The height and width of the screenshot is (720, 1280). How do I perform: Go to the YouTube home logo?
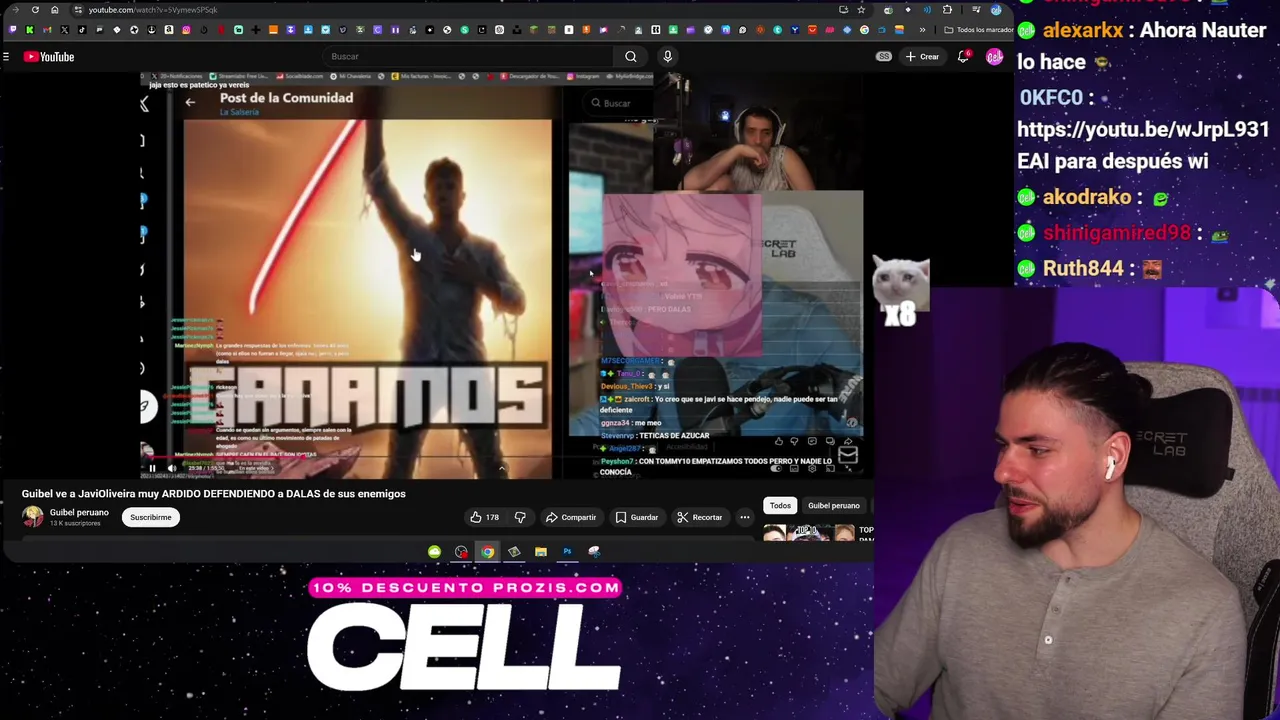[x=49, y=57]
